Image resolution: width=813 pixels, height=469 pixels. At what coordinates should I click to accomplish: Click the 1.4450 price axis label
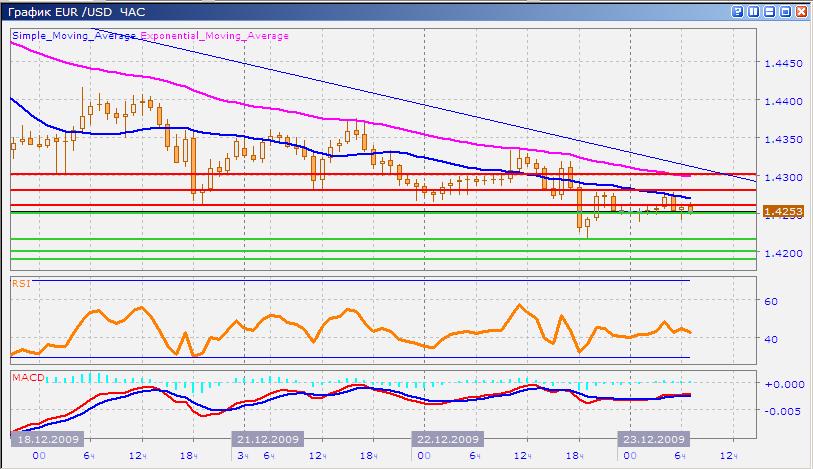tap(783, 63)
